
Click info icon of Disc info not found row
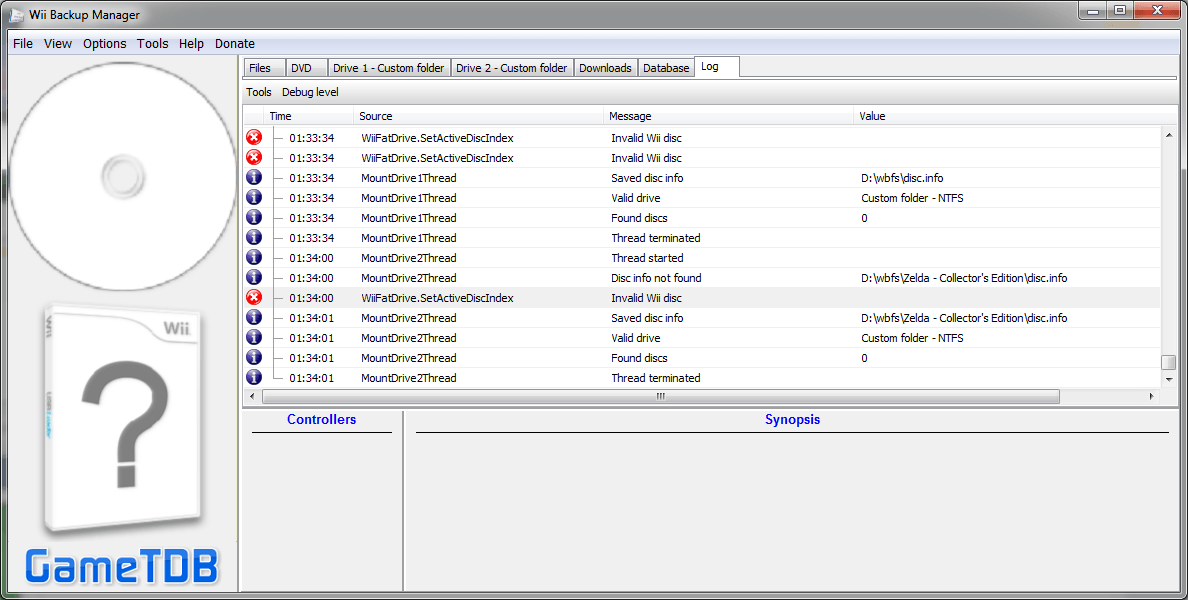(254, 277)
